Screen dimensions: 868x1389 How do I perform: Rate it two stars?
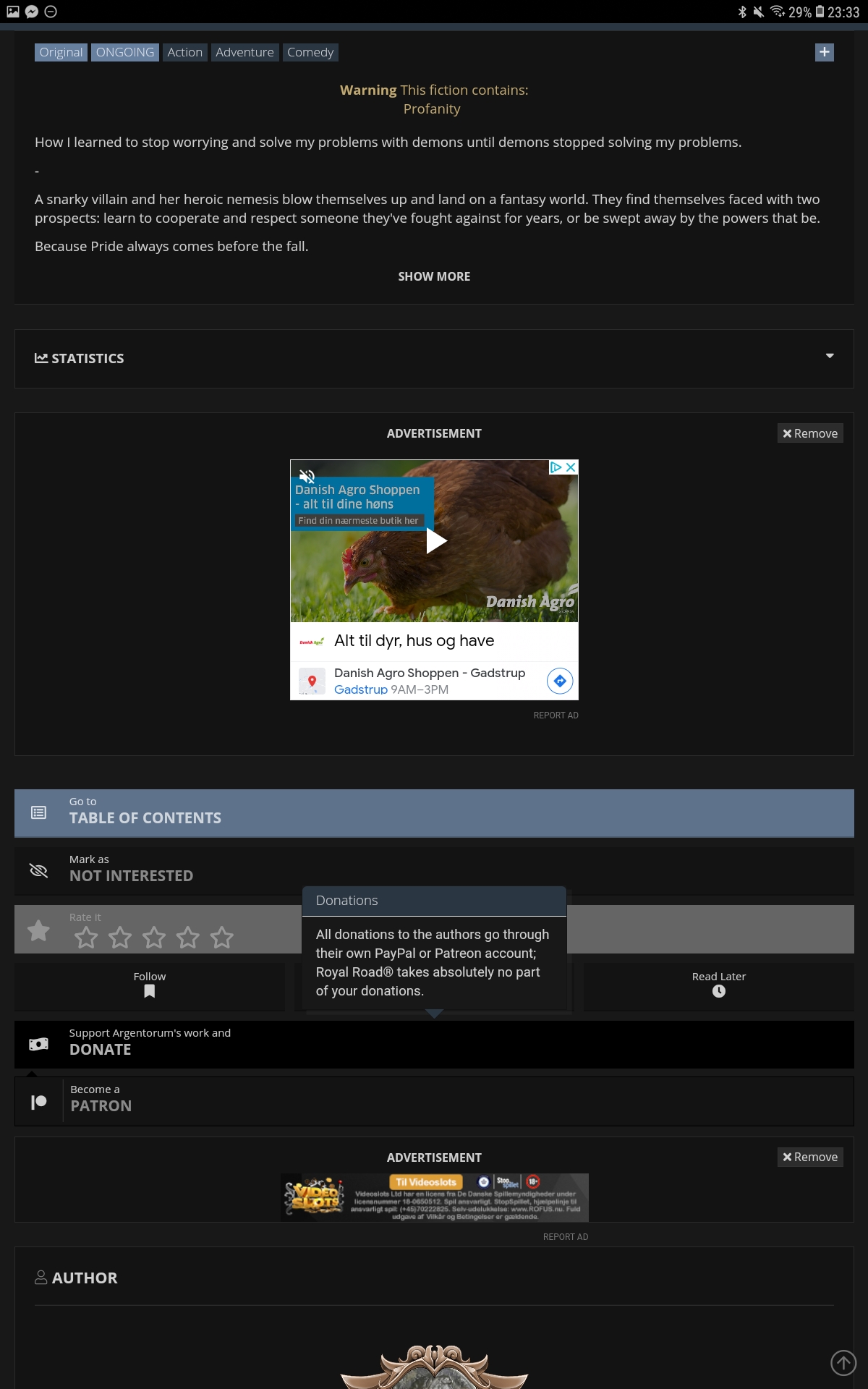120,938
